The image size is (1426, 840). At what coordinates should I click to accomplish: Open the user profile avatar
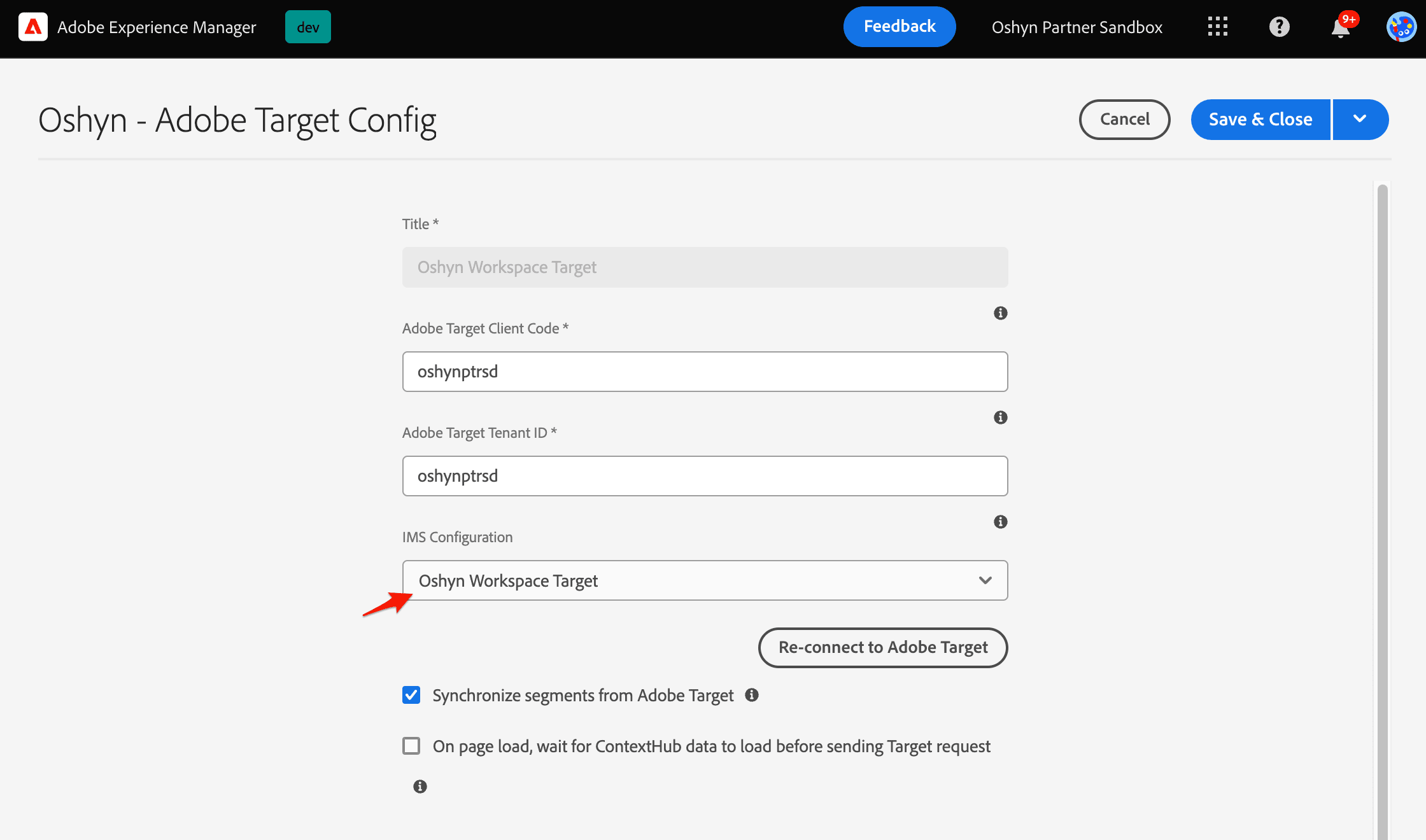1401,27
